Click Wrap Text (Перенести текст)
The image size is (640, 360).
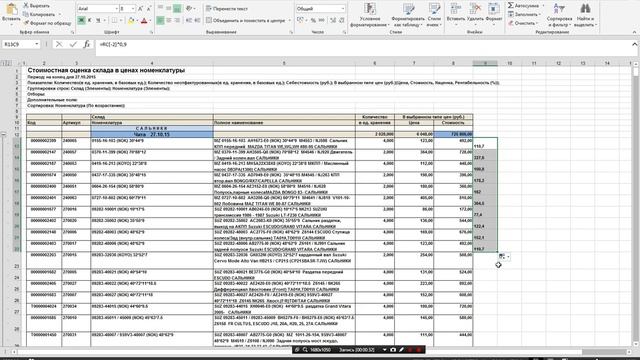[x=227, y=9]
